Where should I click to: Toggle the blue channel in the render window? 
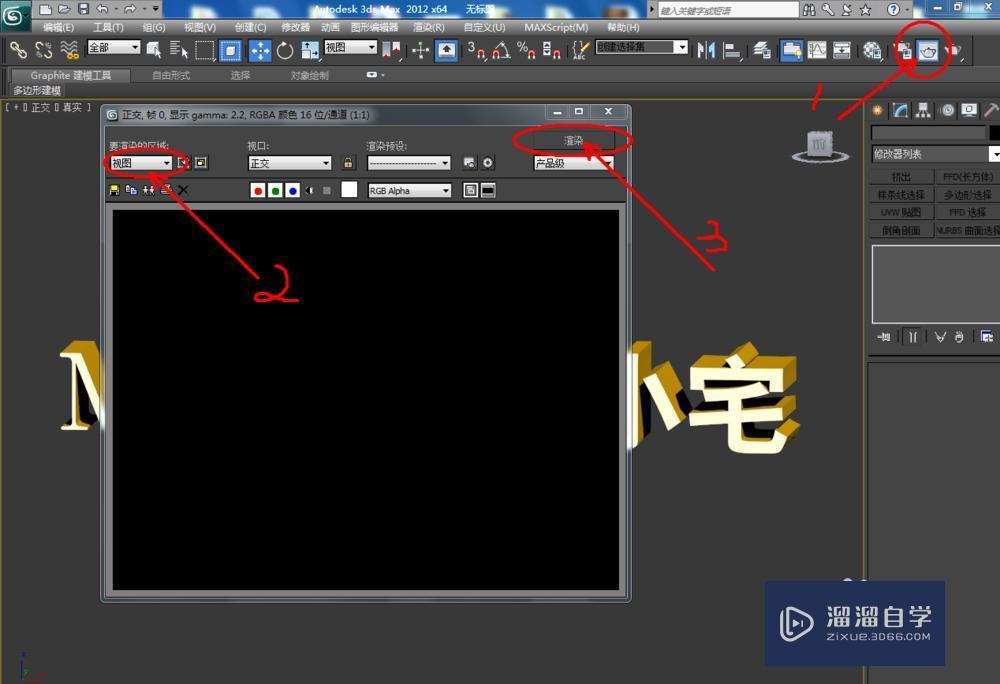pyautogui.click(x=294, y=190)
